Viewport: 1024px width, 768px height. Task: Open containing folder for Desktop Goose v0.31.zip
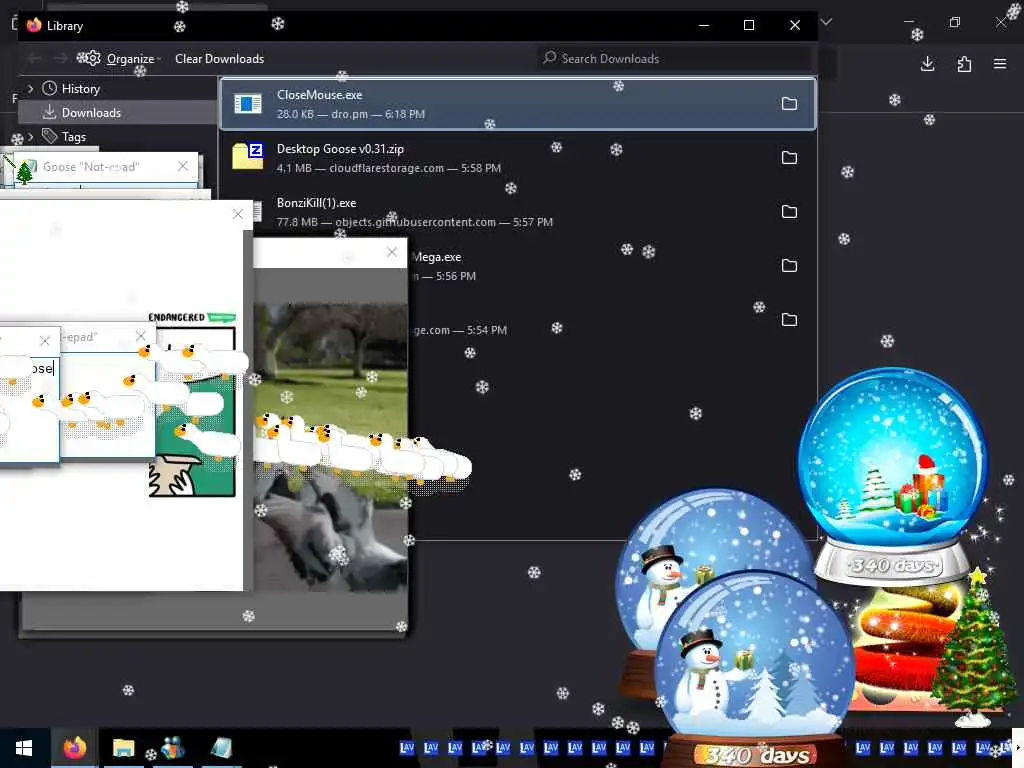tap(789, 158)
